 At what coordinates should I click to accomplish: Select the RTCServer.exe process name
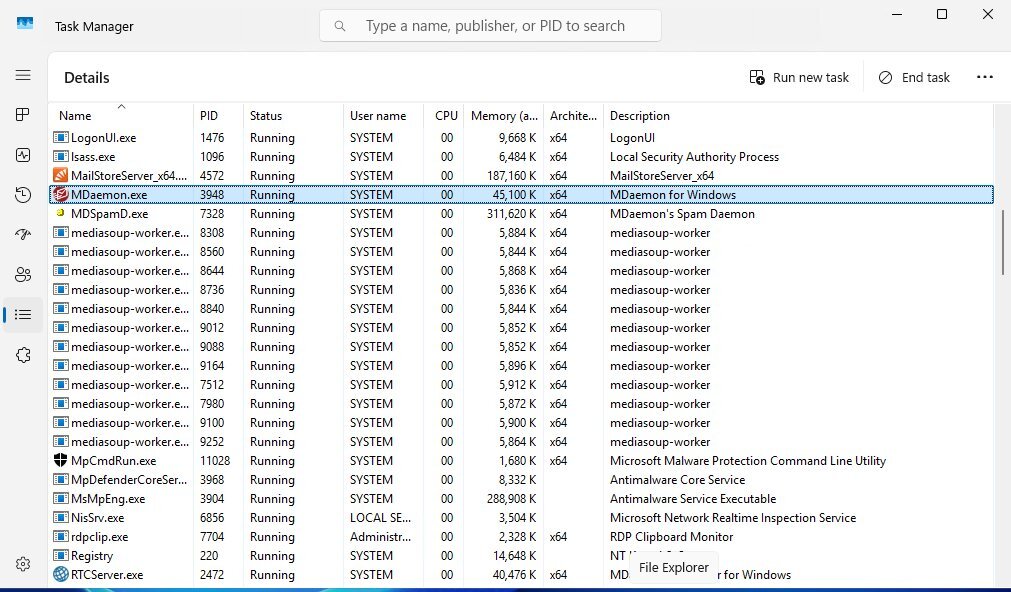coord(107,575)
